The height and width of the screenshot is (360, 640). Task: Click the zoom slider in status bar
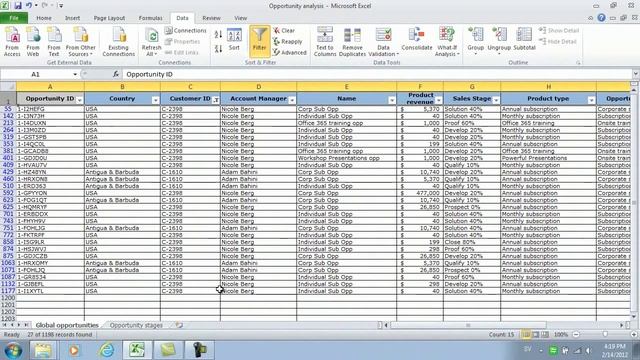pyautogui.click(x=605, y=334)
